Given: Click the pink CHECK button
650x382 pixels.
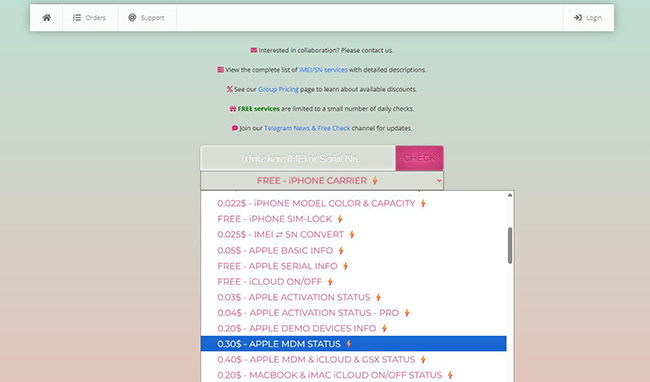Looking at the screenshot, I should (420, 158).
